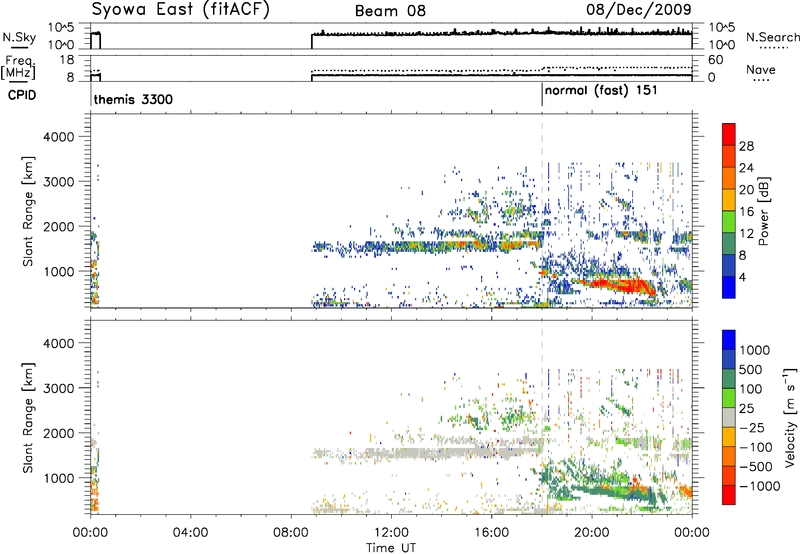Click the 'Nave' legend label

point(761,69)
